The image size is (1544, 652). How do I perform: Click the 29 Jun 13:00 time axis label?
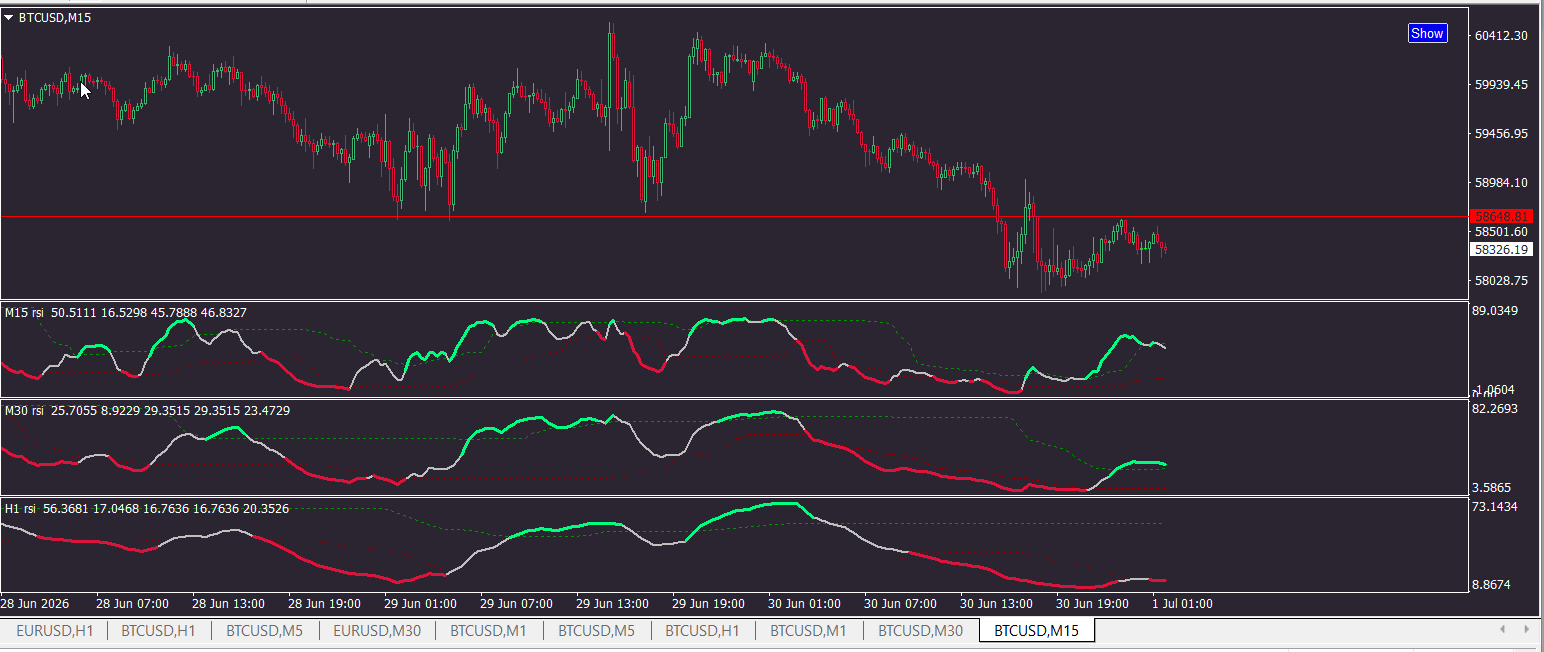614,604
